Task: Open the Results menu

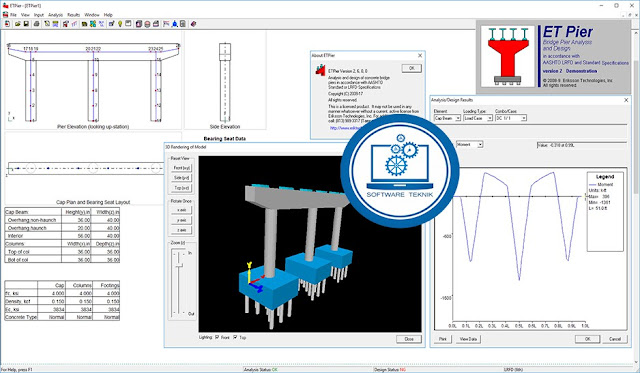Action: pos(73,15)
